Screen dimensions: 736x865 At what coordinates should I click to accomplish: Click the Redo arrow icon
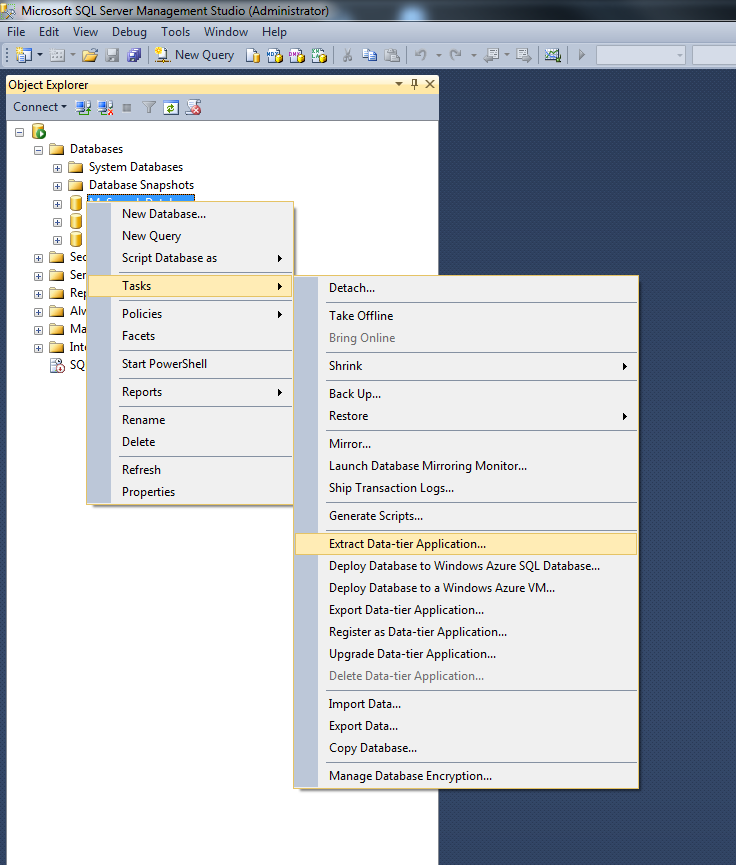tap(456, 55)
